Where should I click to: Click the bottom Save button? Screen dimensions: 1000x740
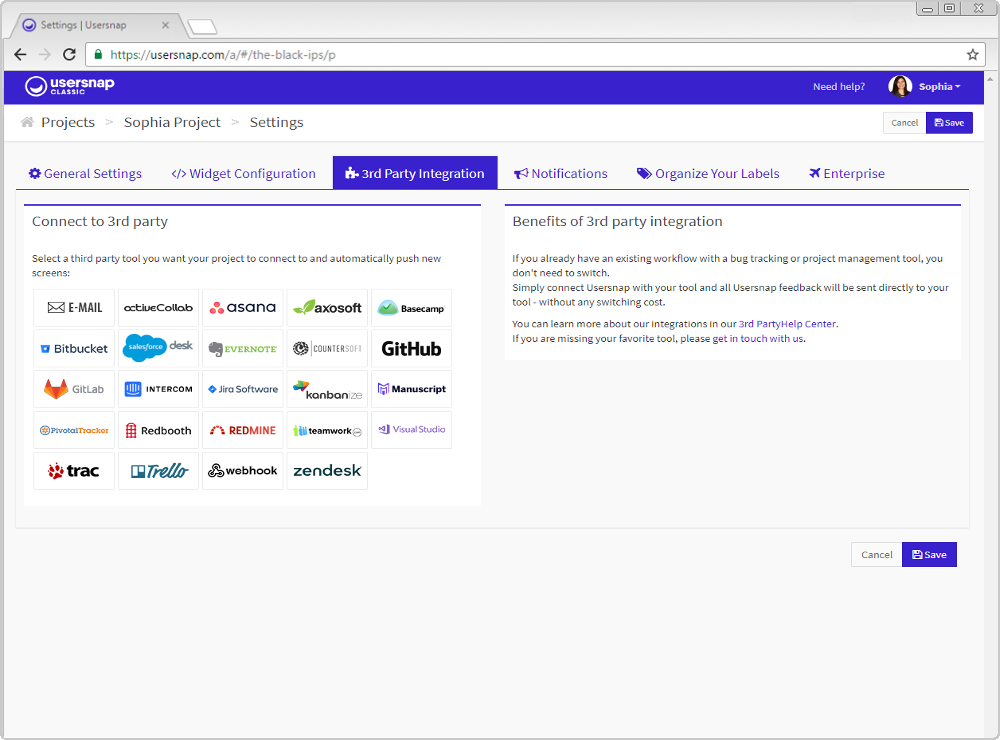coord(929,554)
